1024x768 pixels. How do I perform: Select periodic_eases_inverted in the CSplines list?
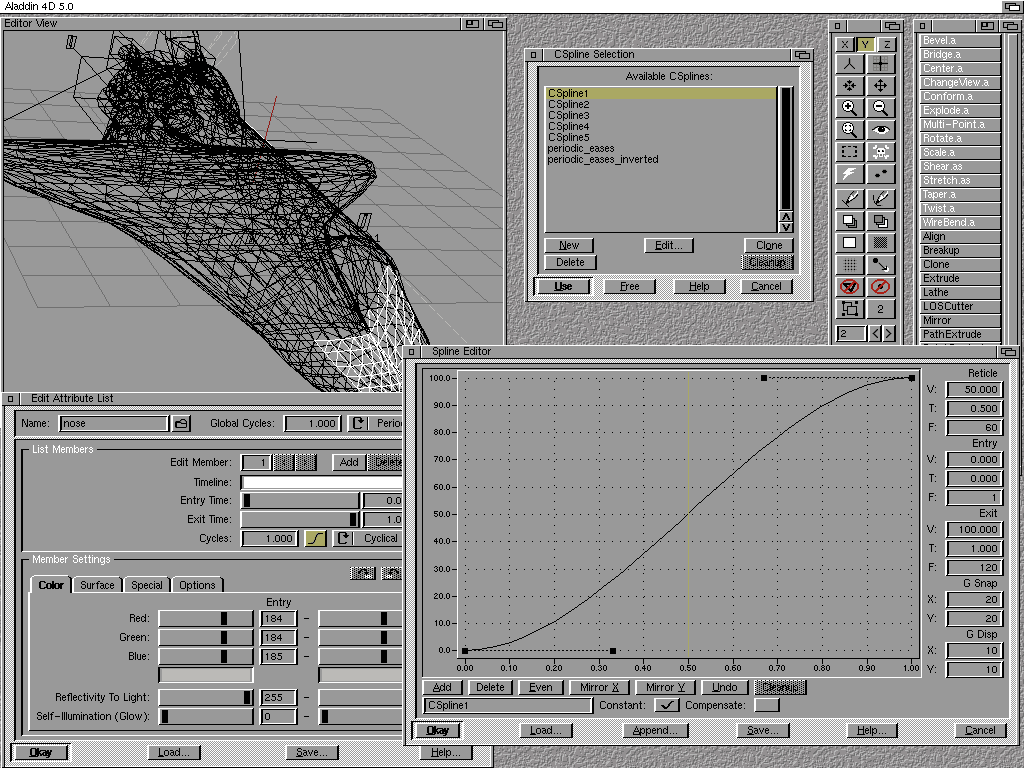point(661,159)
